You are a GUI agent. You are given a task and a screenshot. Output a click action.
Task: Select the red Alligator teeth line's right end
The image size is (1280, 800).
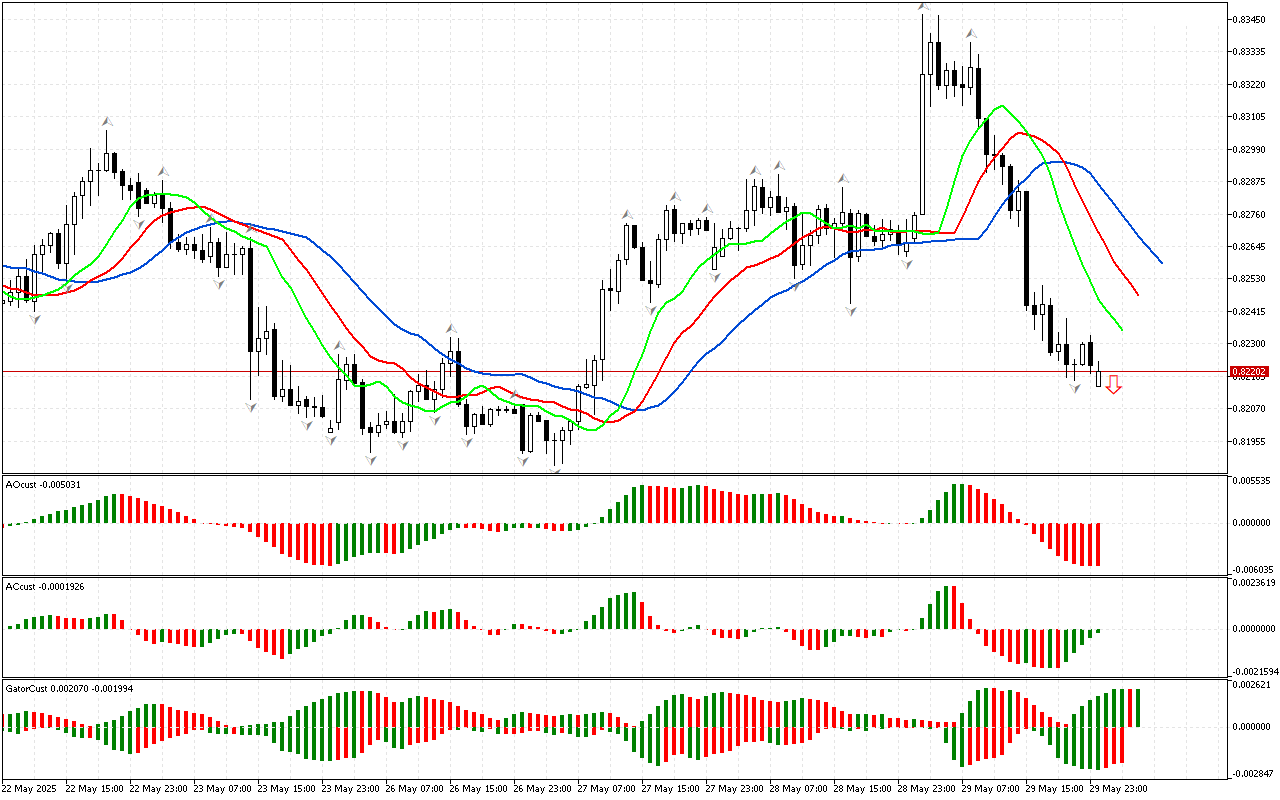1137,293
